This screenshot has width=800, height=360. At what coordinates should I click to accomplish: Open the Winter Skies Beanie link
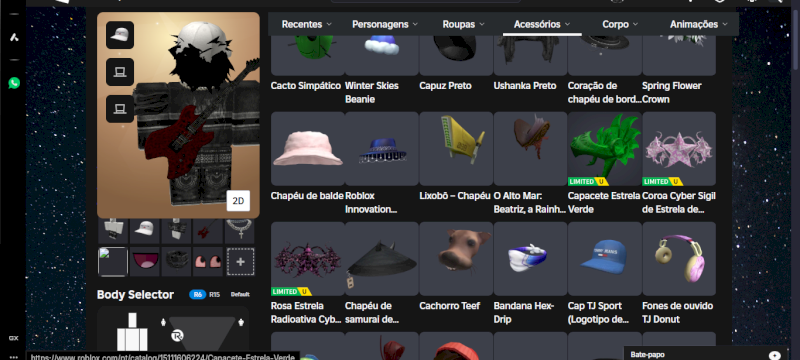tap(371, 92)
